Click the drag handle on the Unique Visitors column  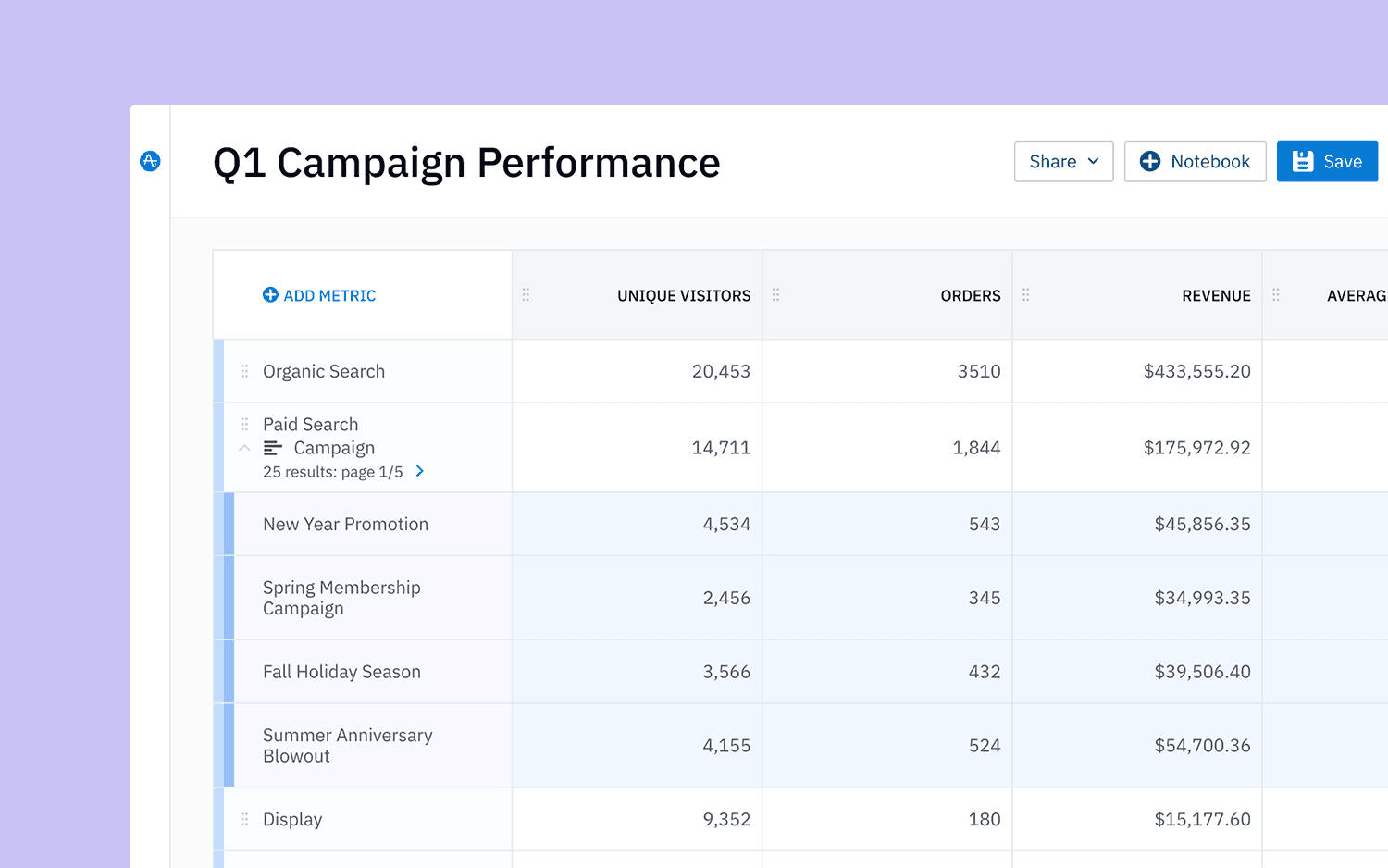coord(526,294)
